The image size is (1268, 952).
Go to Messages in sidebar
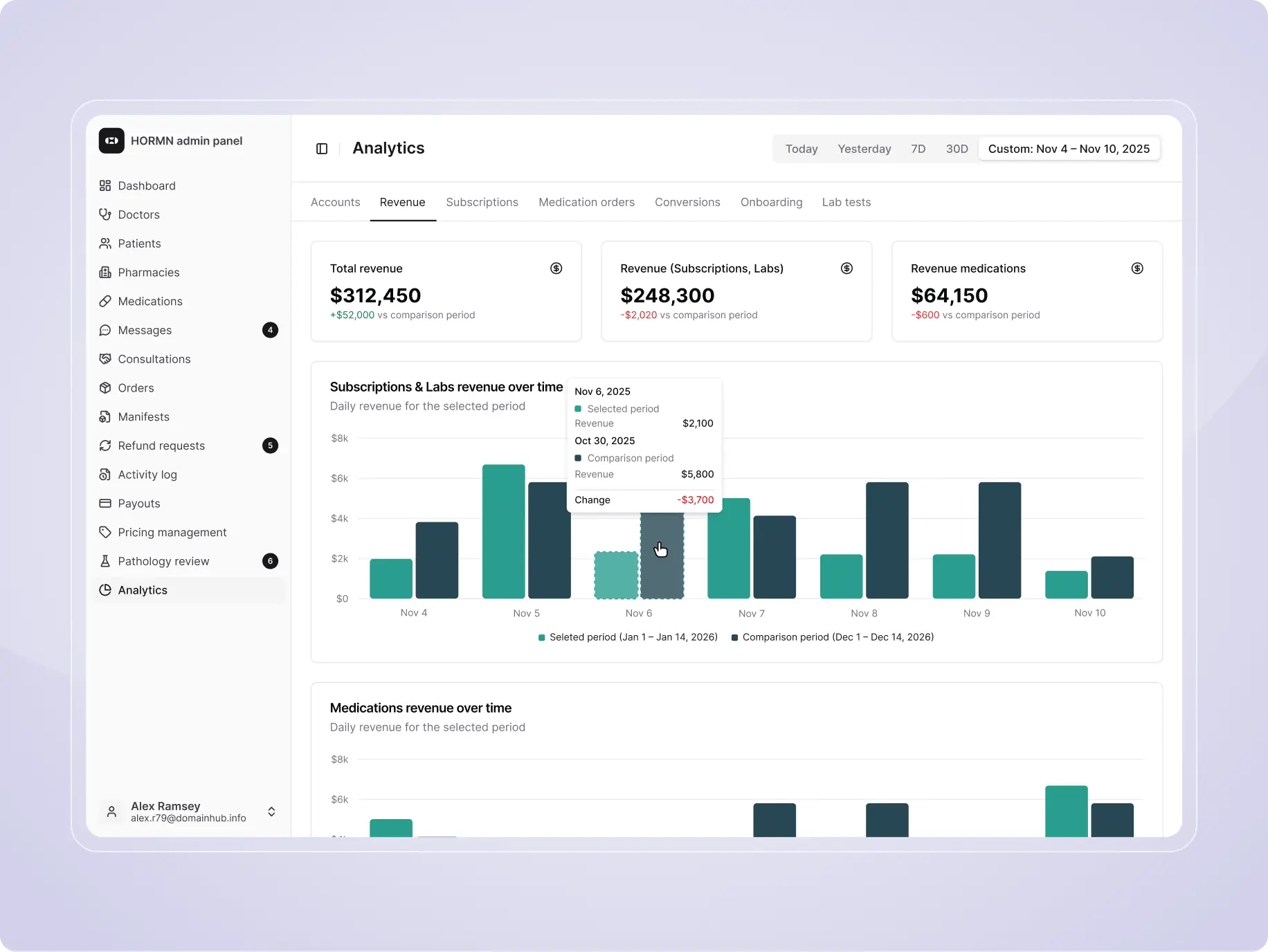click(145, 330)
